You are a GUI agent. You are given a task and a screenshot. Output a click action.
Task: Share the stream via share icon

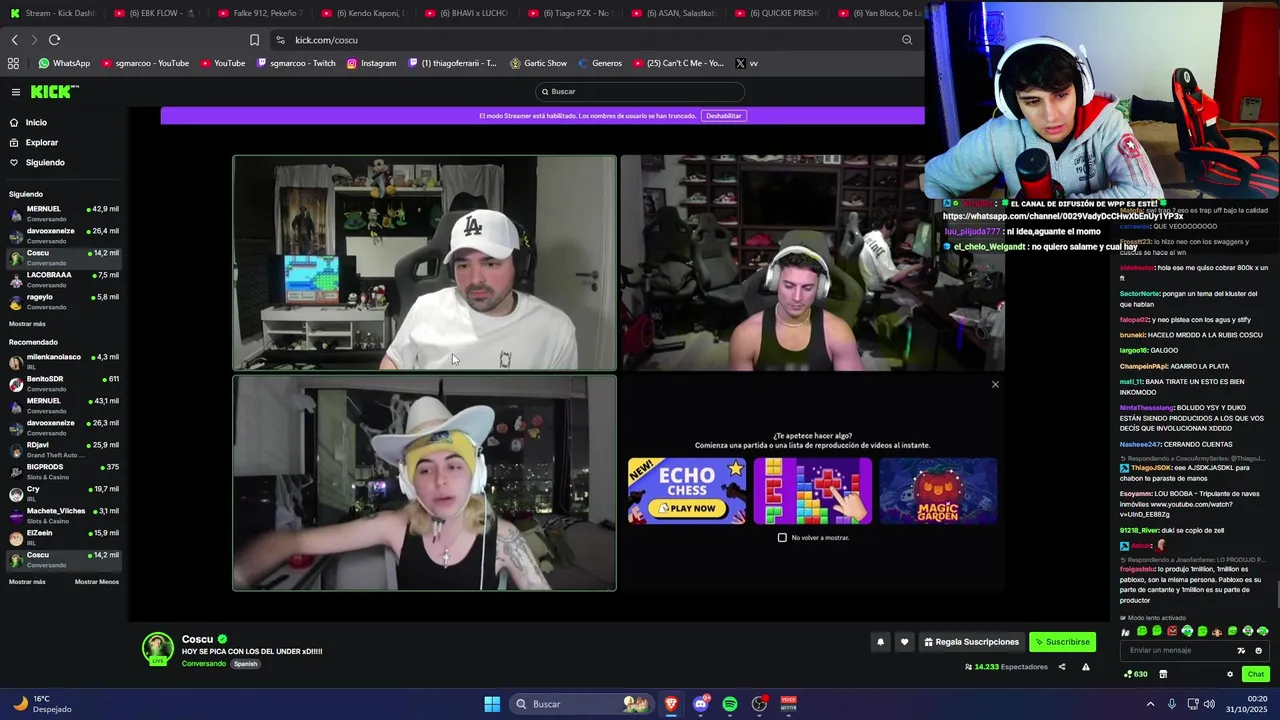click(x=1062, y=667)
